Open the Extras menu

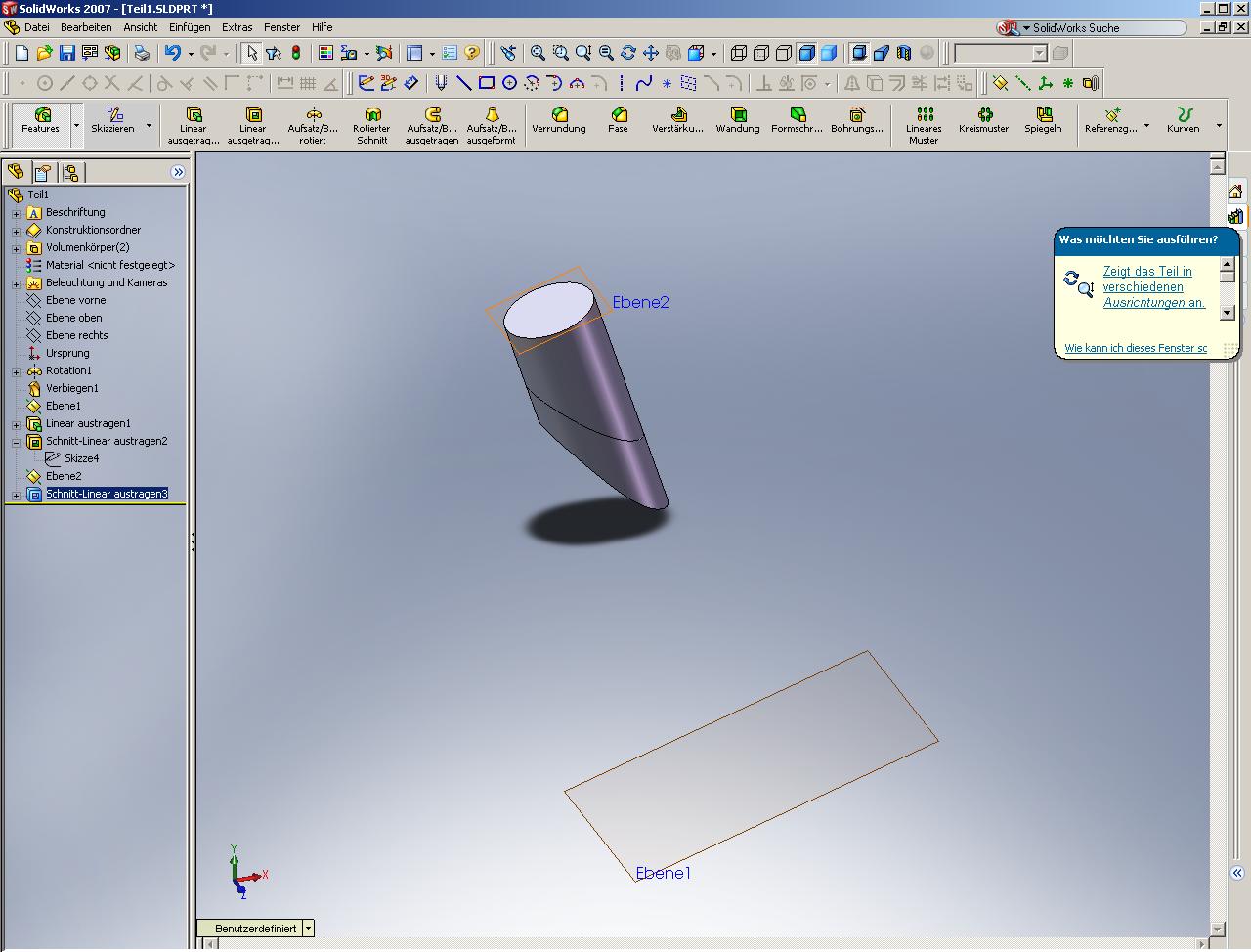[x=237, y=27]
